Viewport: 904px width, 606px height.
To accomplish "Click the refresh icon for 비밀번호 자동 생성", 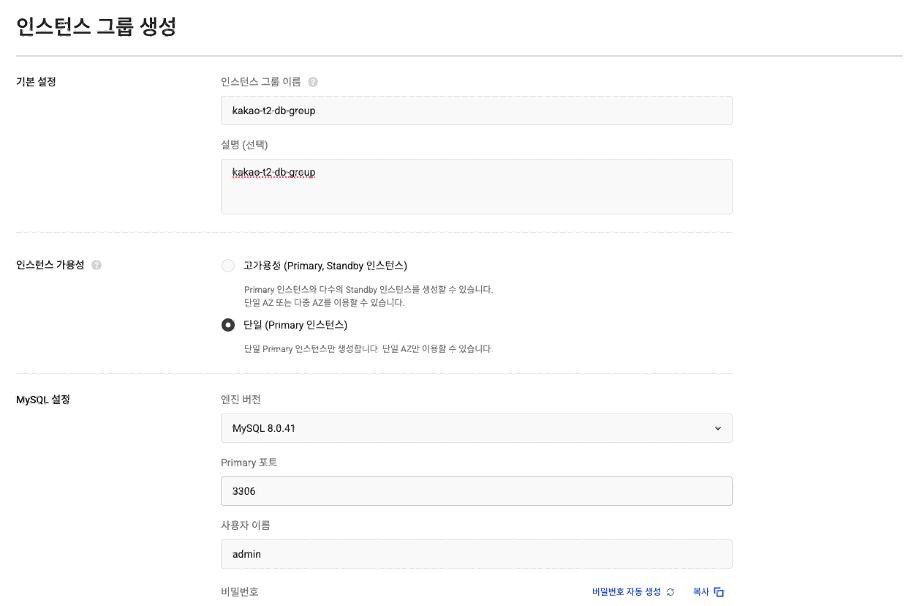I will click(671, 592).
